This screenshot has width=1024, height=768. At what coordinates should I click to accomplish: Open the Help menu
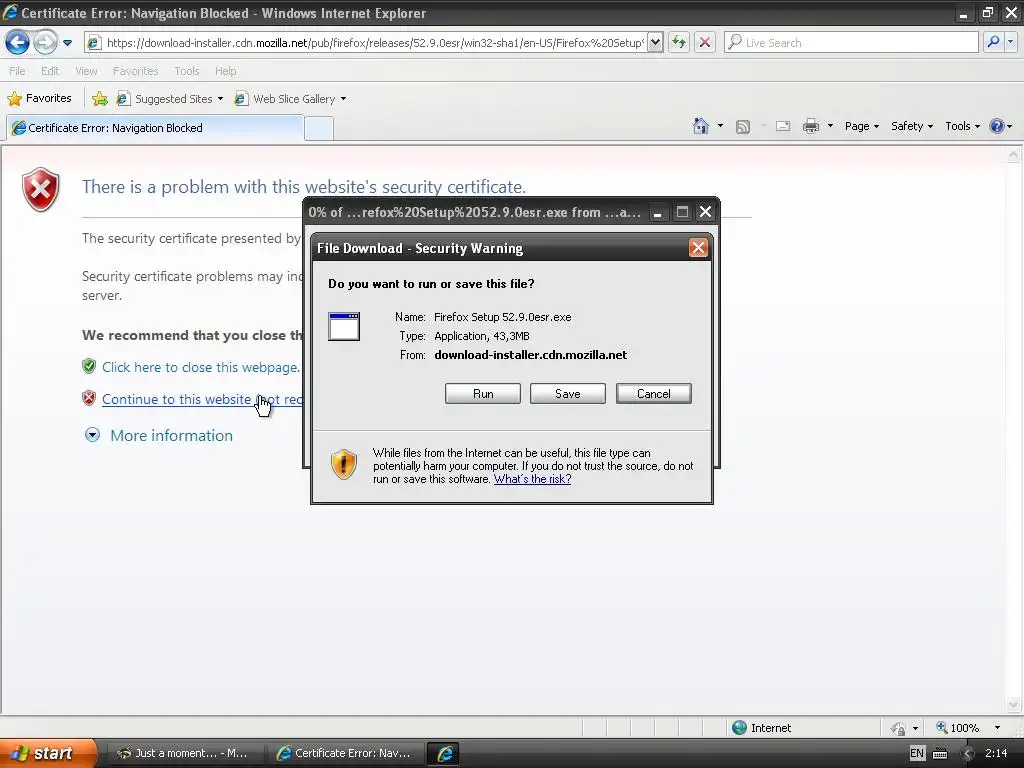(225, 71)
